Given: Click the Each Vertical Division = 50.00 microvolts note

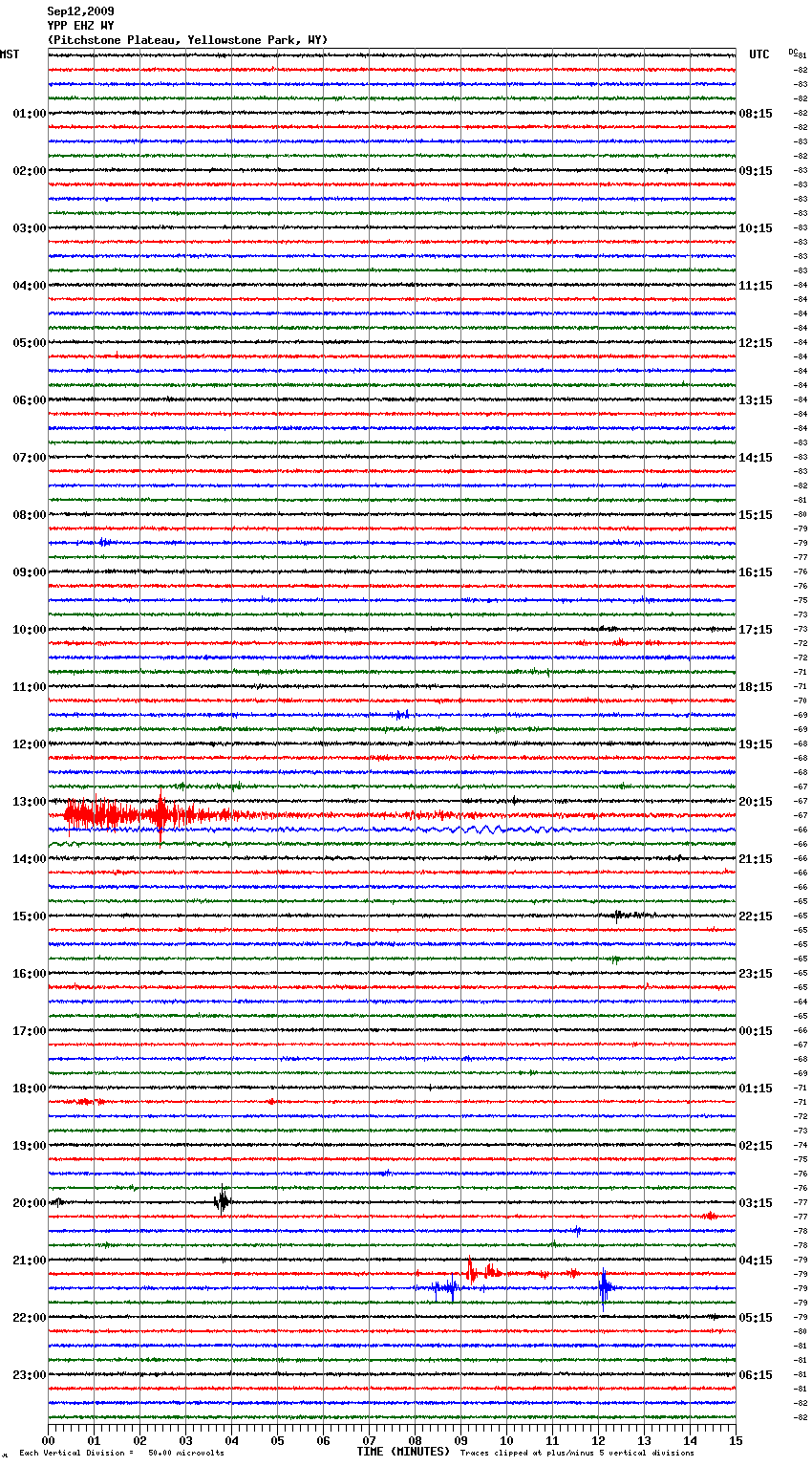Looking at the screenshot, I should point(121,1453).
